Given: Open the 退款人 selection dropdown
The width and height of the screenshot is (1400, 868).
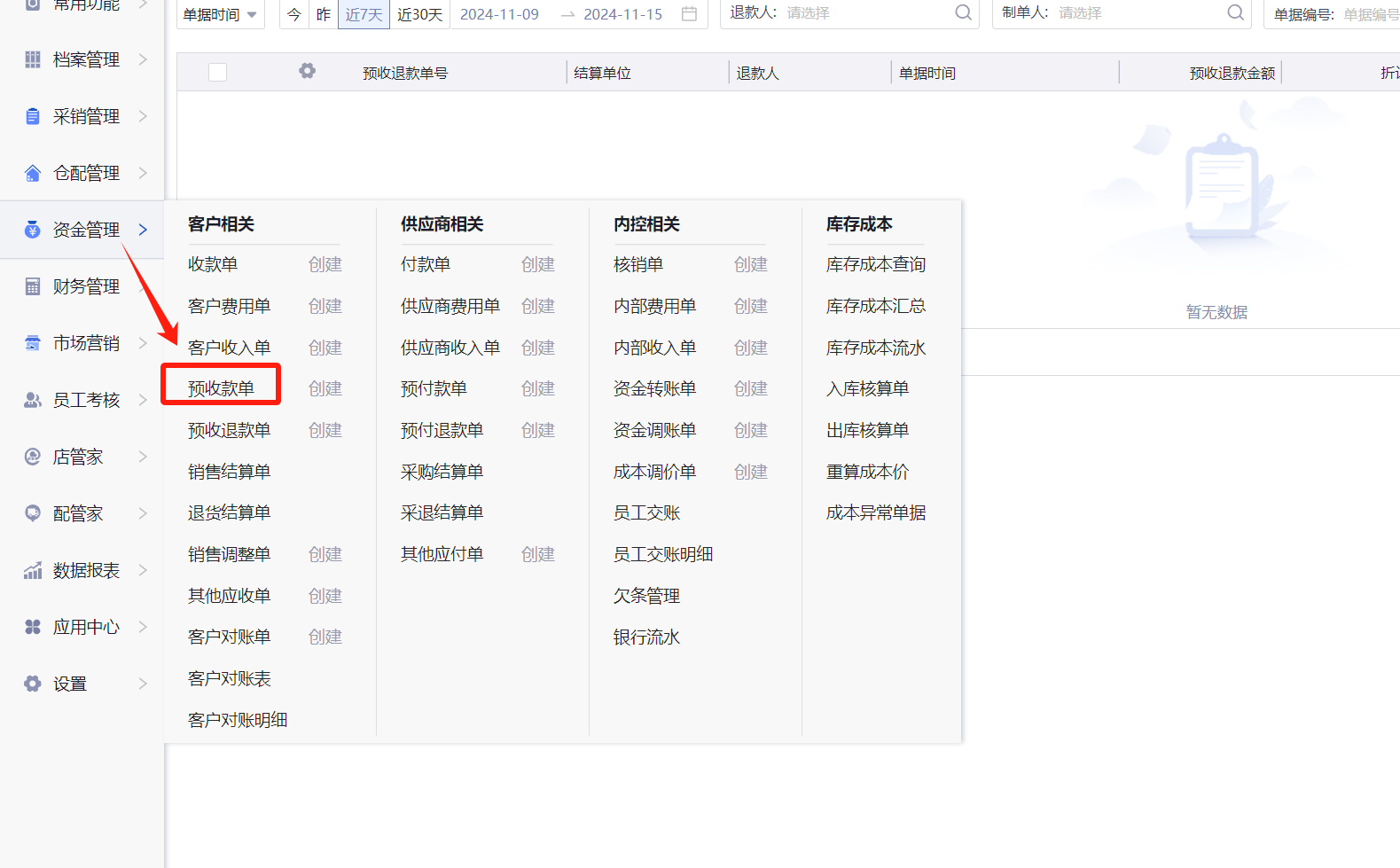Looking at the screenshot, I should coord(869,13).
